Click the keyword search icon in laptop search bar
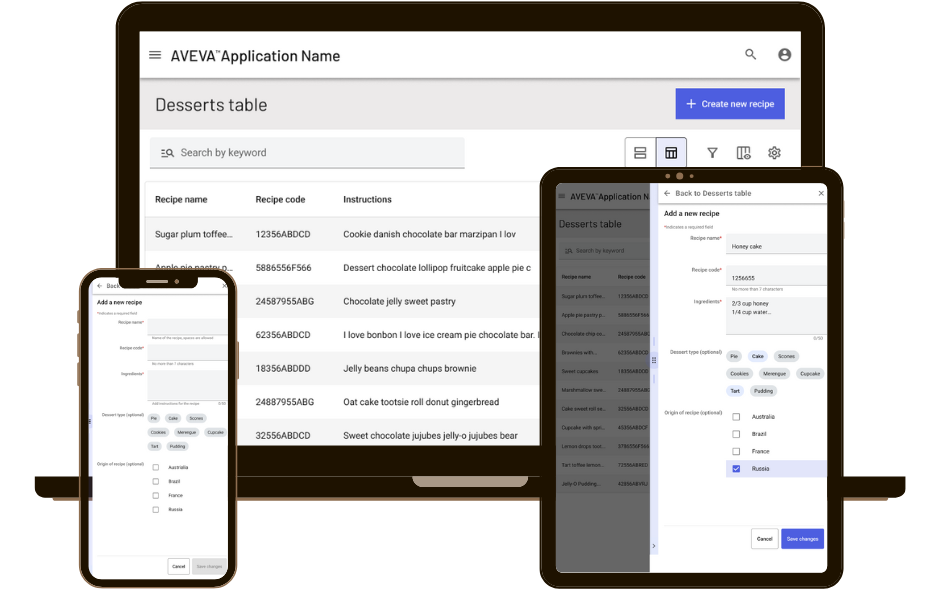940x591 pixels. [x=167, y=153]
